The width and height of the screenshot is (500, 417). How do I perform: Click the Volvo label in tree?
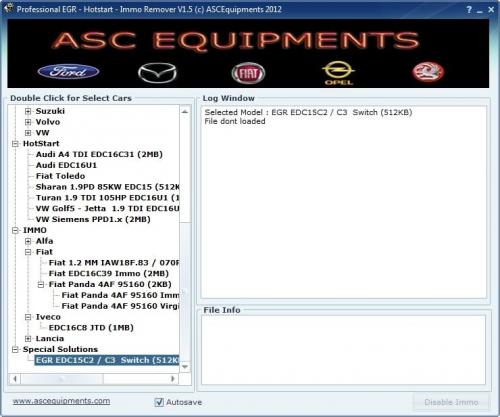click(x=48, y=122)
